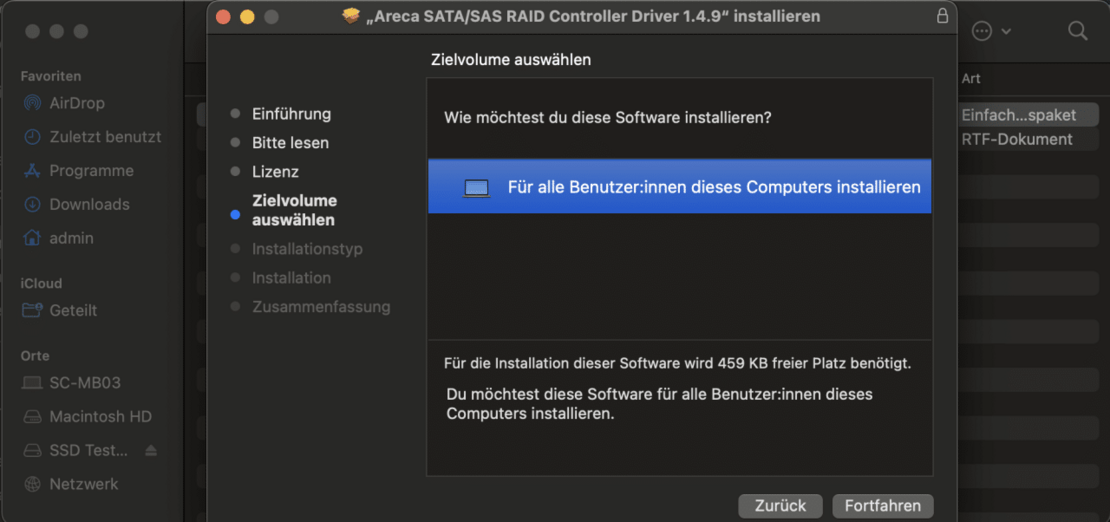Go to Einführung installer step

[x=291, y=114]
